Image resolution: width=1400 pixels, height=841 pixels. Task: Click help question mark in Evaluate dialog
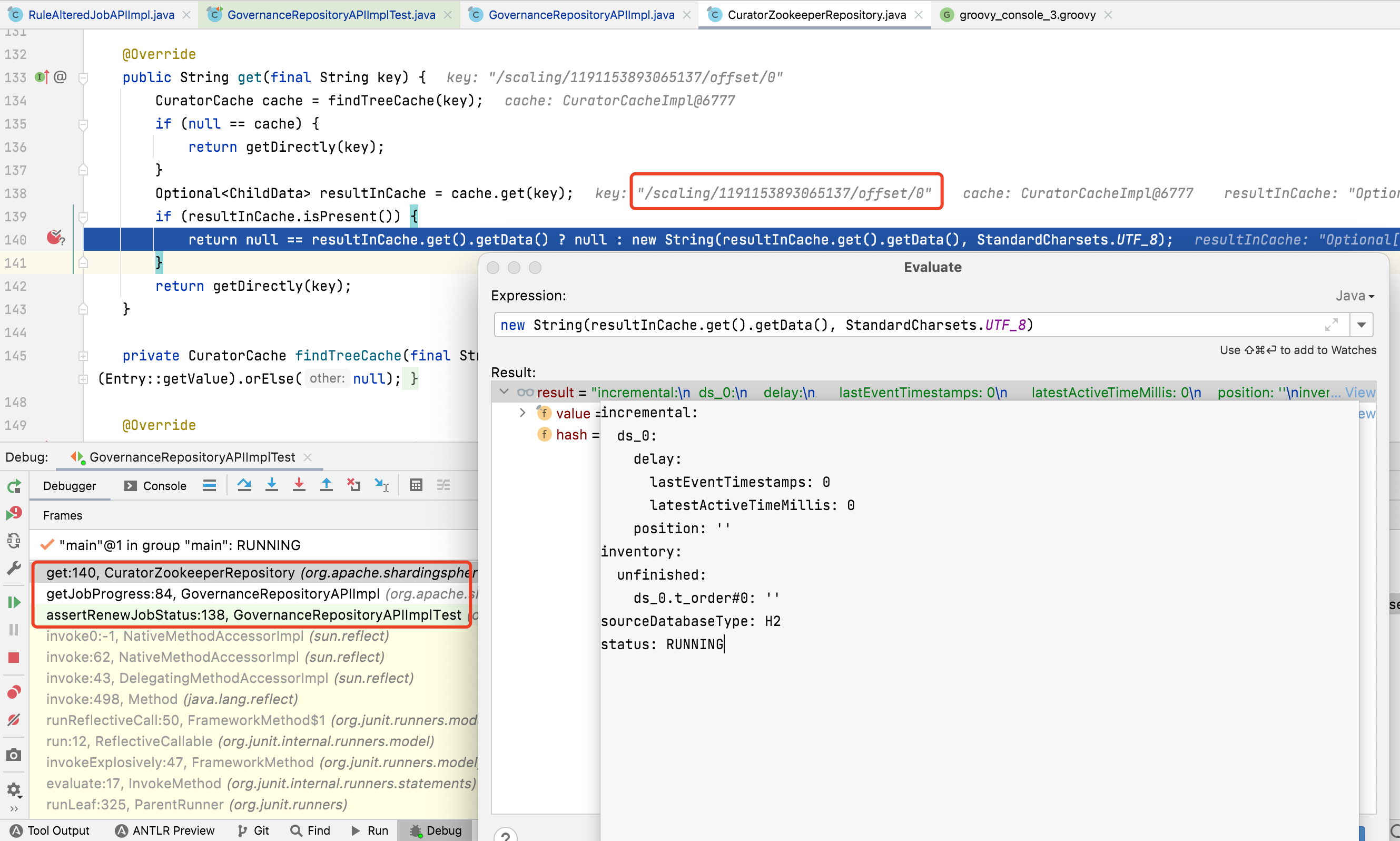click(505, 835)
